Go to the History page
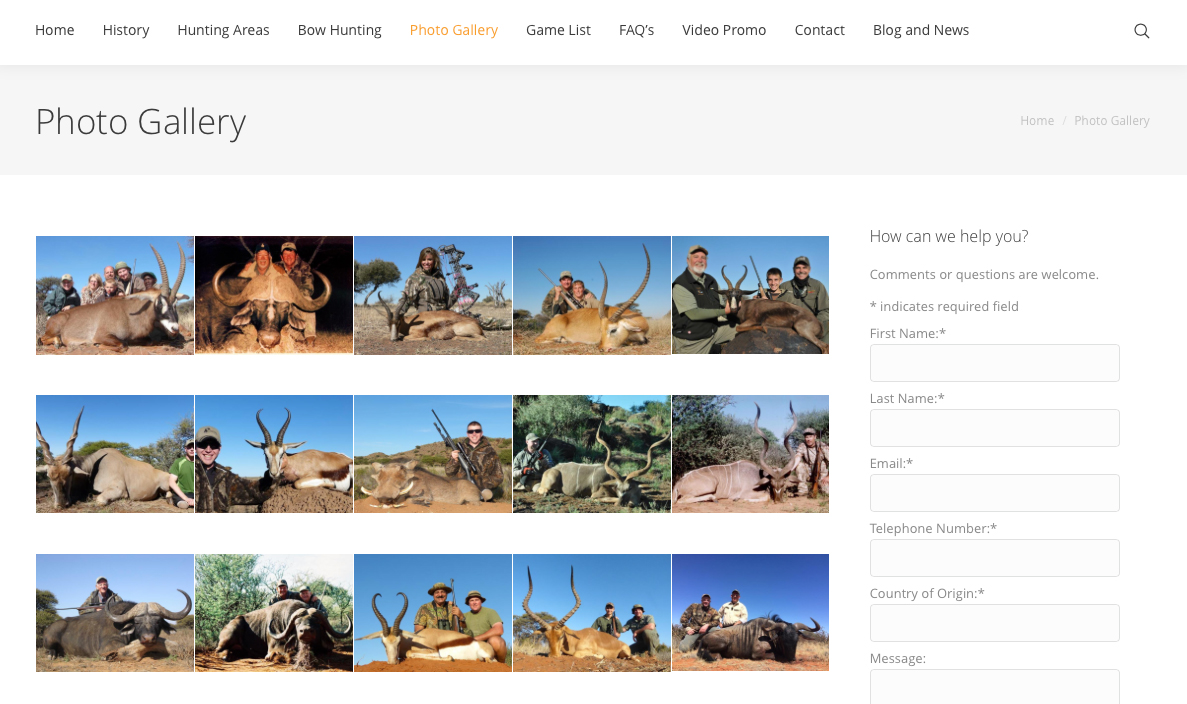 point(126,30)
